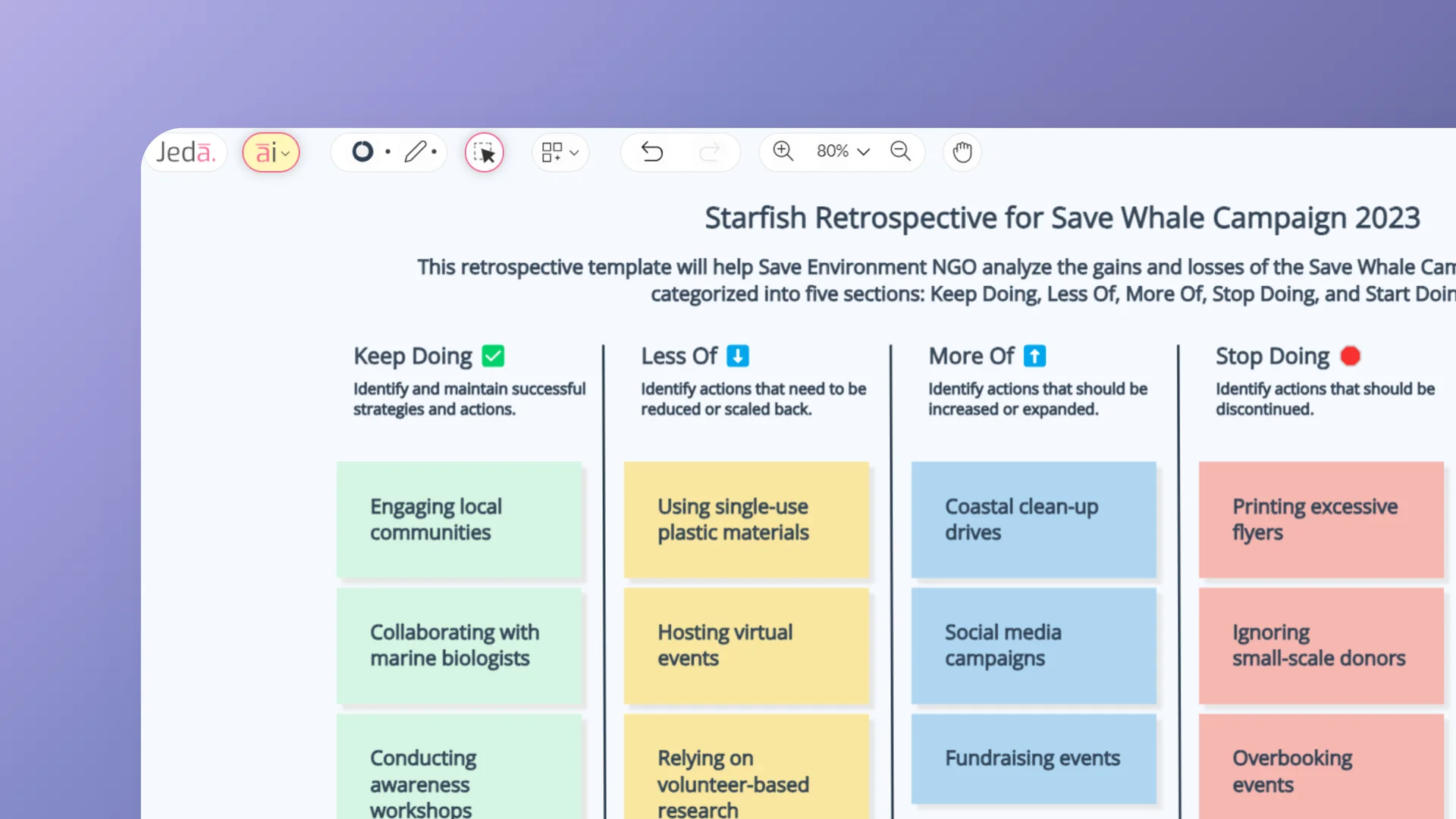Open the templates and widgets tool
Screen dimensions: 1456x819
click(553, 152)
